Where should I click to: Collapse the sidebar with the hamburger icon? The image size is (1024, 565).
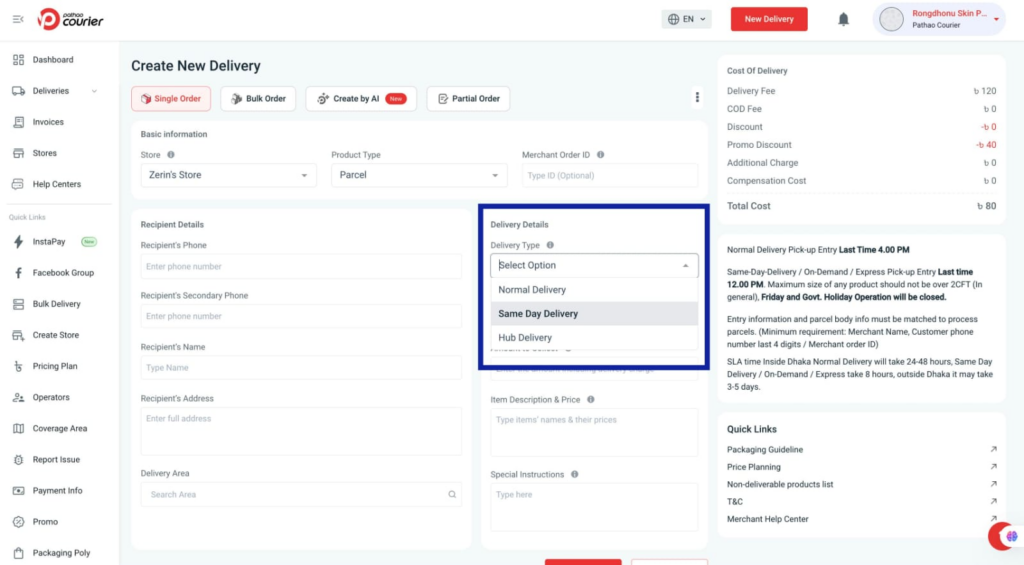(18, 19)
